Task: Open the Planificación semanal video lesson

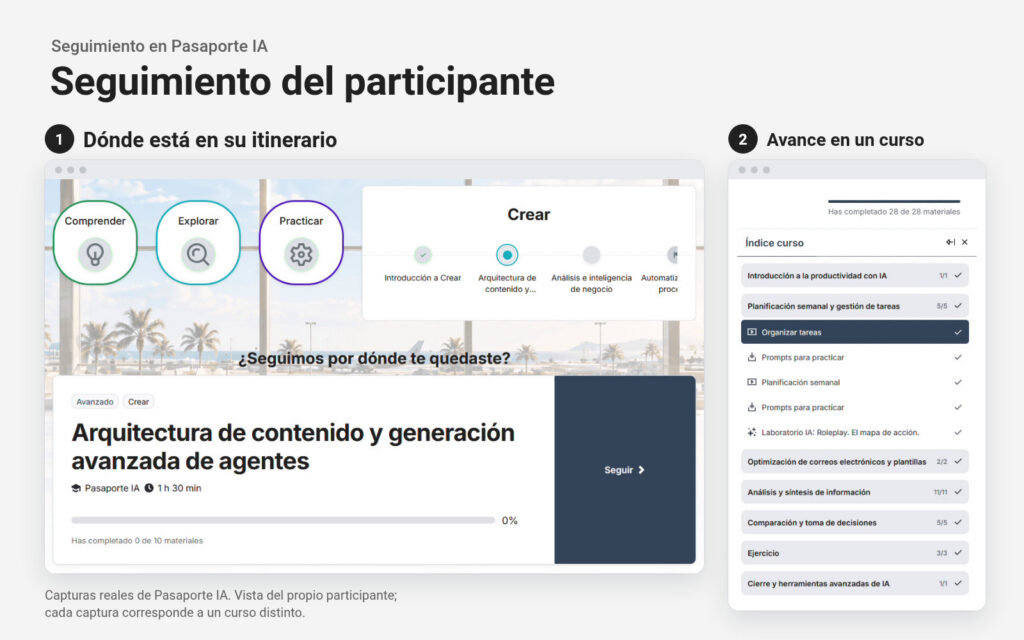Action: 855,382
